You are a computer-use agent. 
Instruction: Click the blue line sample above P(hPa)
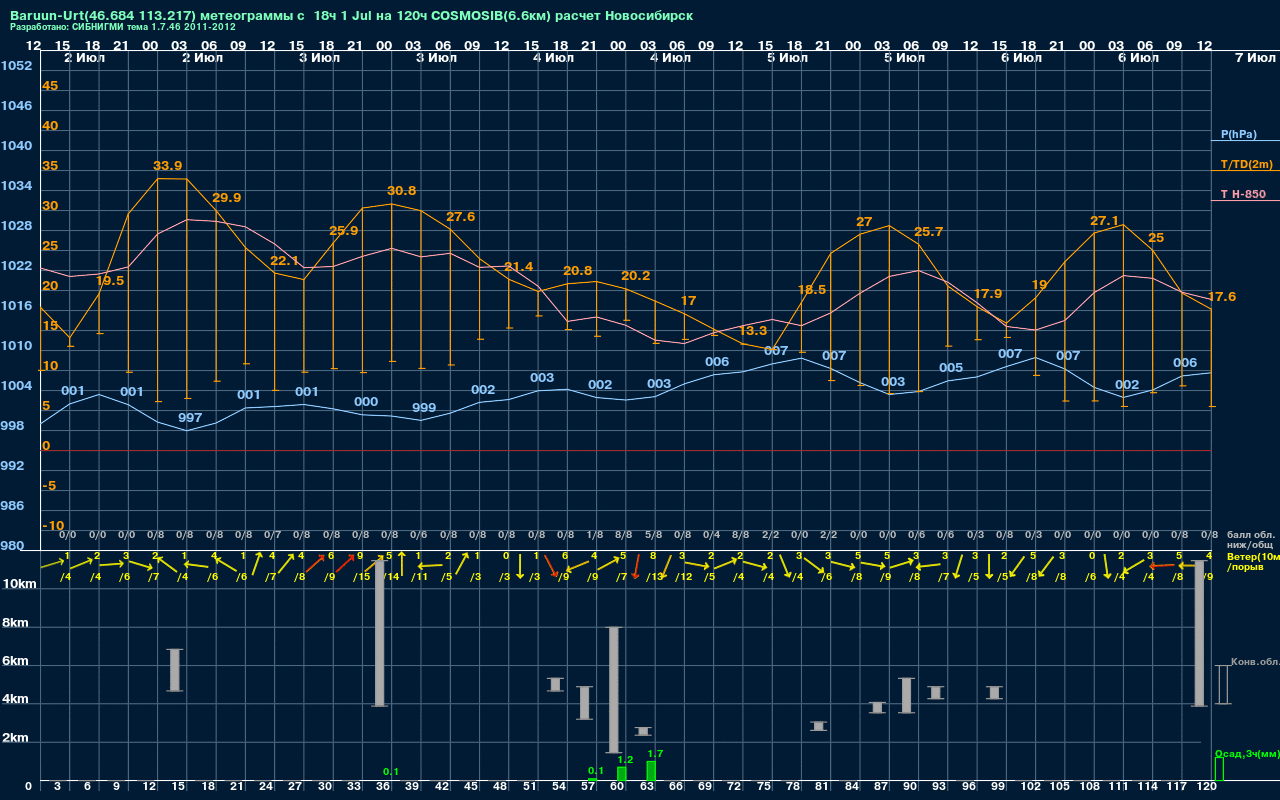click(x=1245, y=142)
